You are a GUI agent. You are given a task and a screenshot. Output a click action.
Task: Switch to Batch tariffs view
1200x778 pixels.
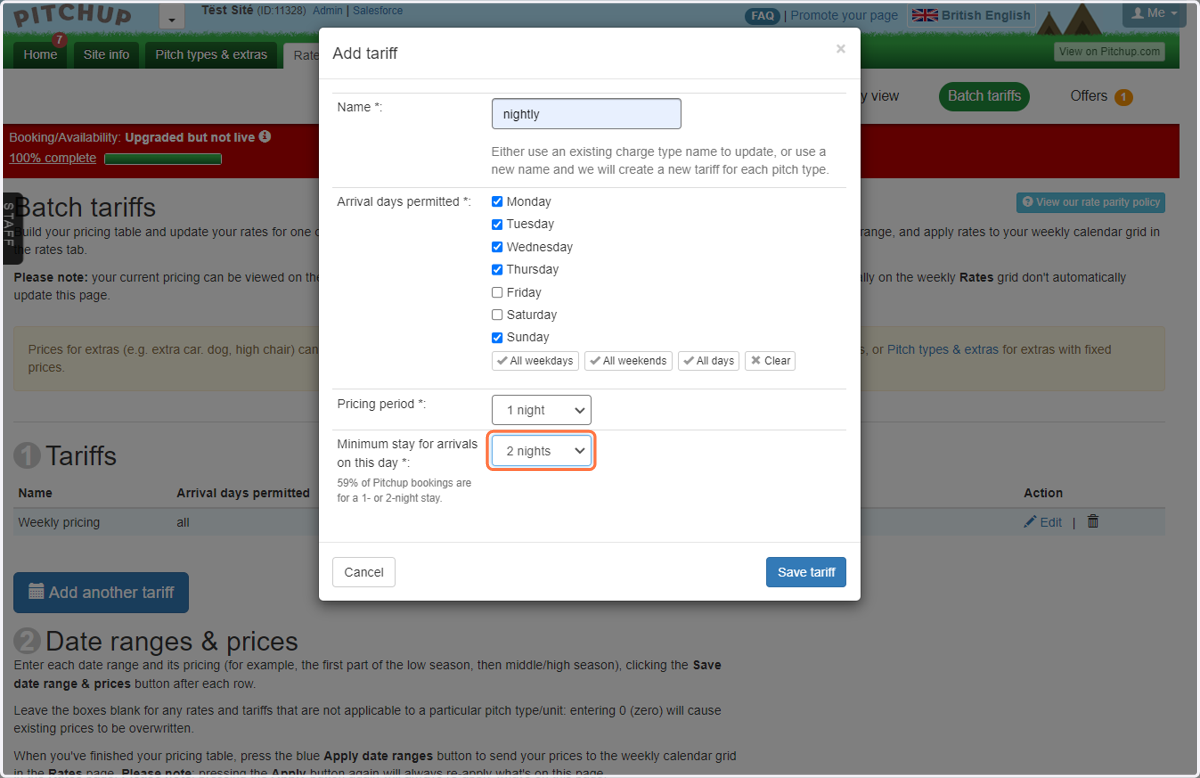point(984,96)
